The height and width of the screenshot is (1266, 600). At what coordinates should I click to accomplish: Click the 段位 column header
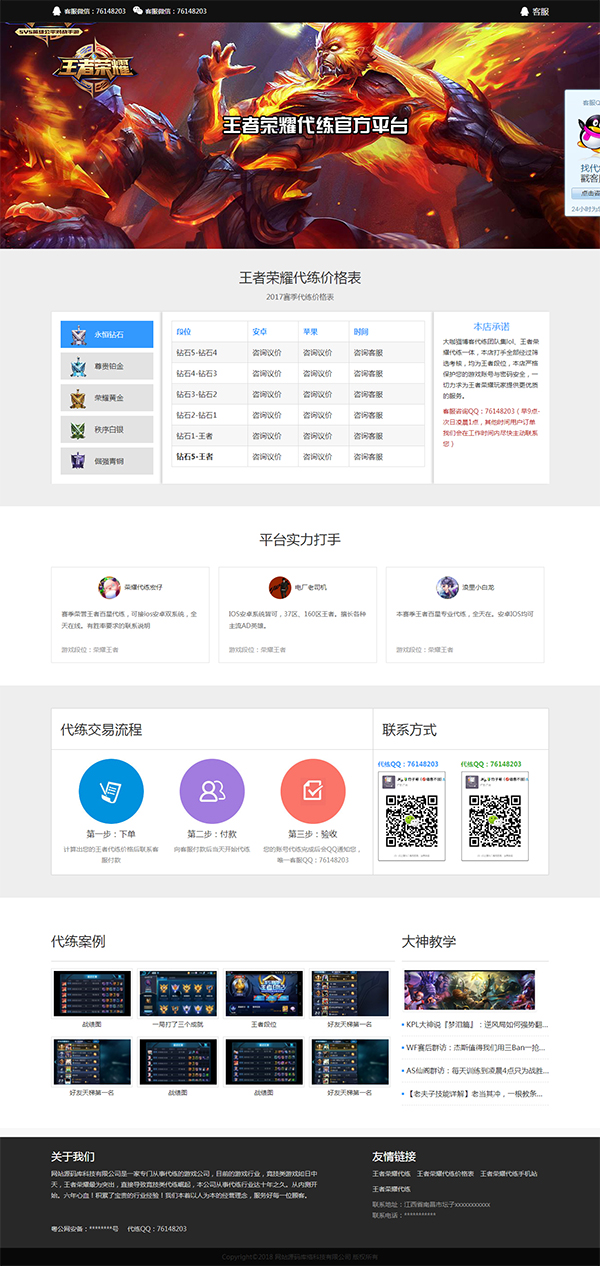(184, 332)
